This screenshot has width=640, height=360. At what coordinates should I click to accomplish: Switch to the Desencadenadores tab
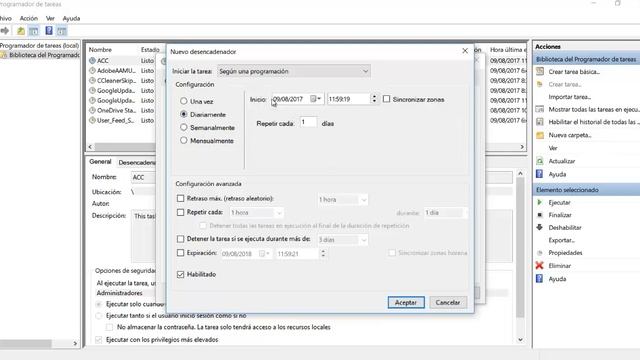pyautogui.click(x=137, y=162)
